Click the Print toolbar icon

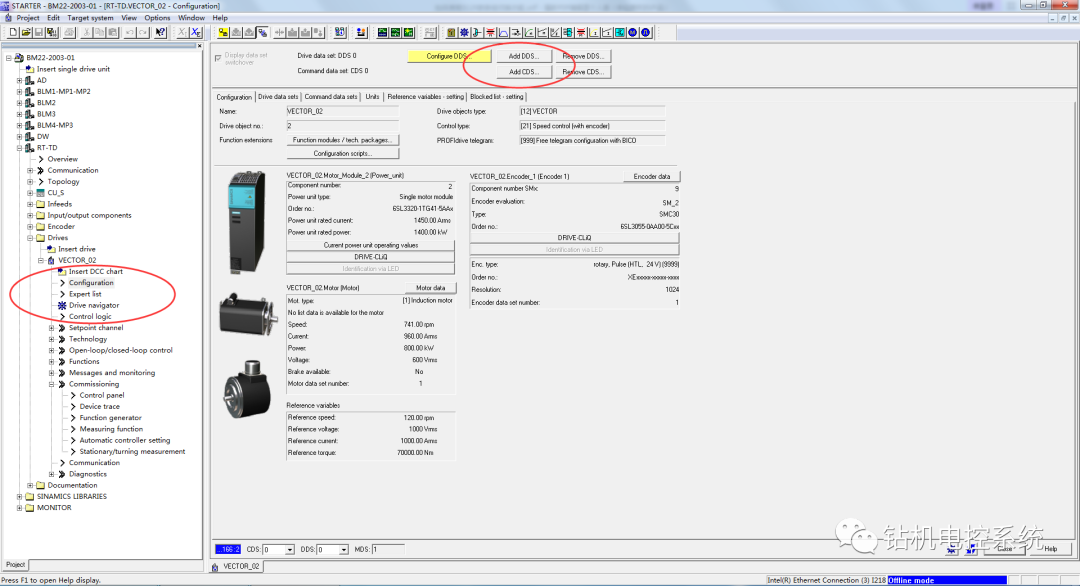coord(70,32)
